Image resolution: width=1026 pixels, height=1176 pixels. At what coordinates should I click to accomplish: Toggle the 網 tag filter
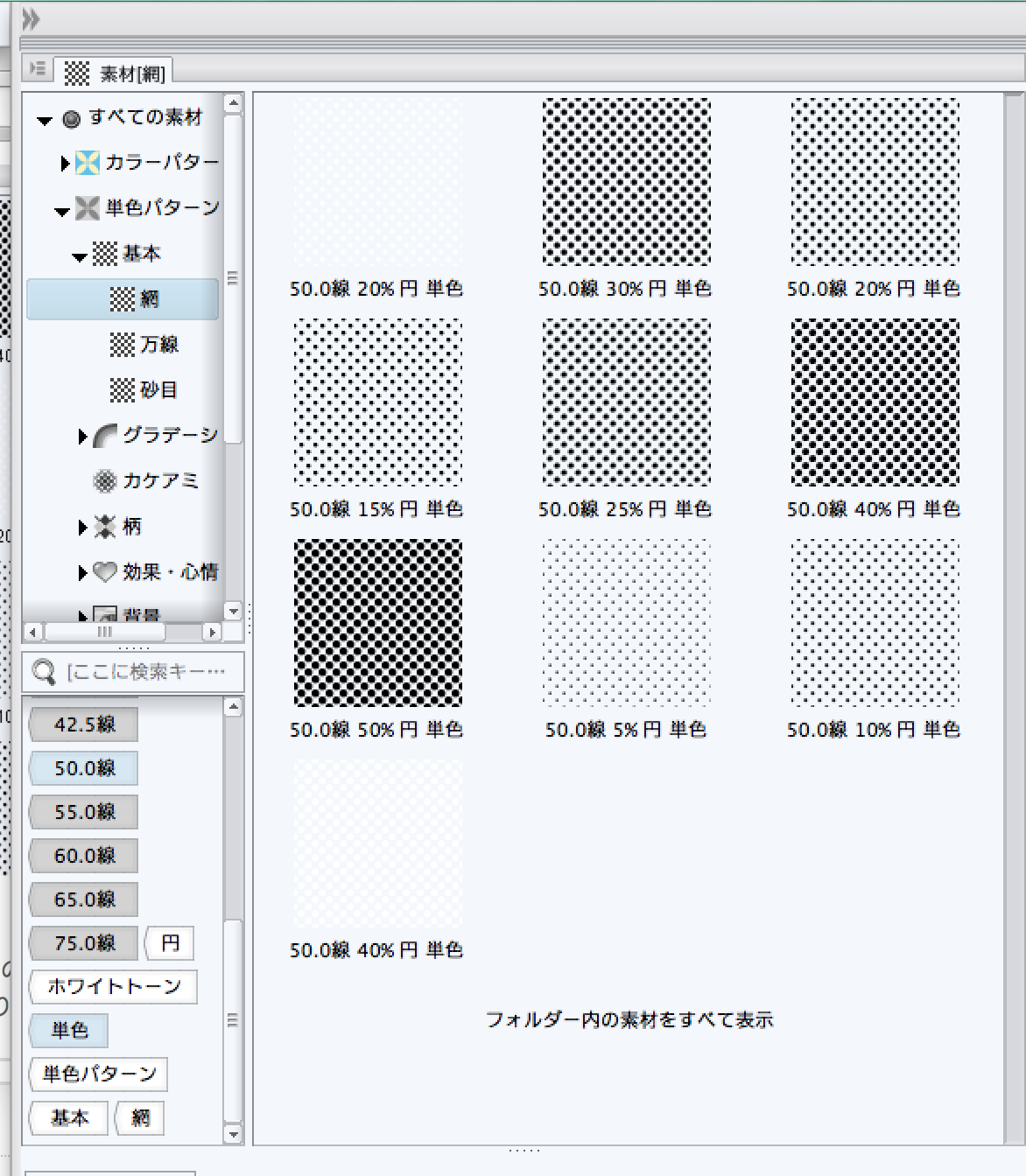[x=140, y=1118]
